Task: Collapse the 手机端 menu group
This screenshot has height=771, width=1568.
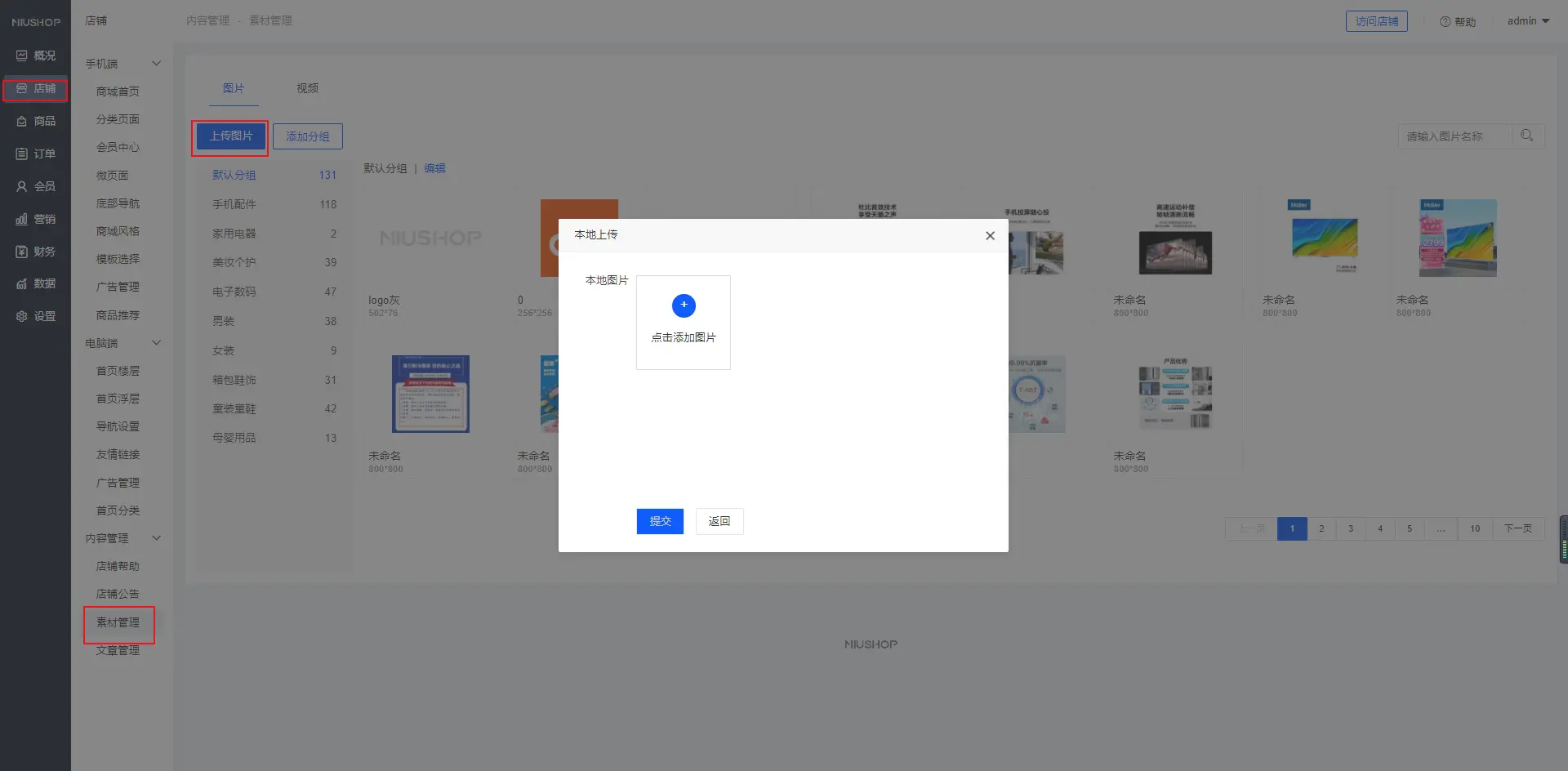Action: tap(156, 64)
